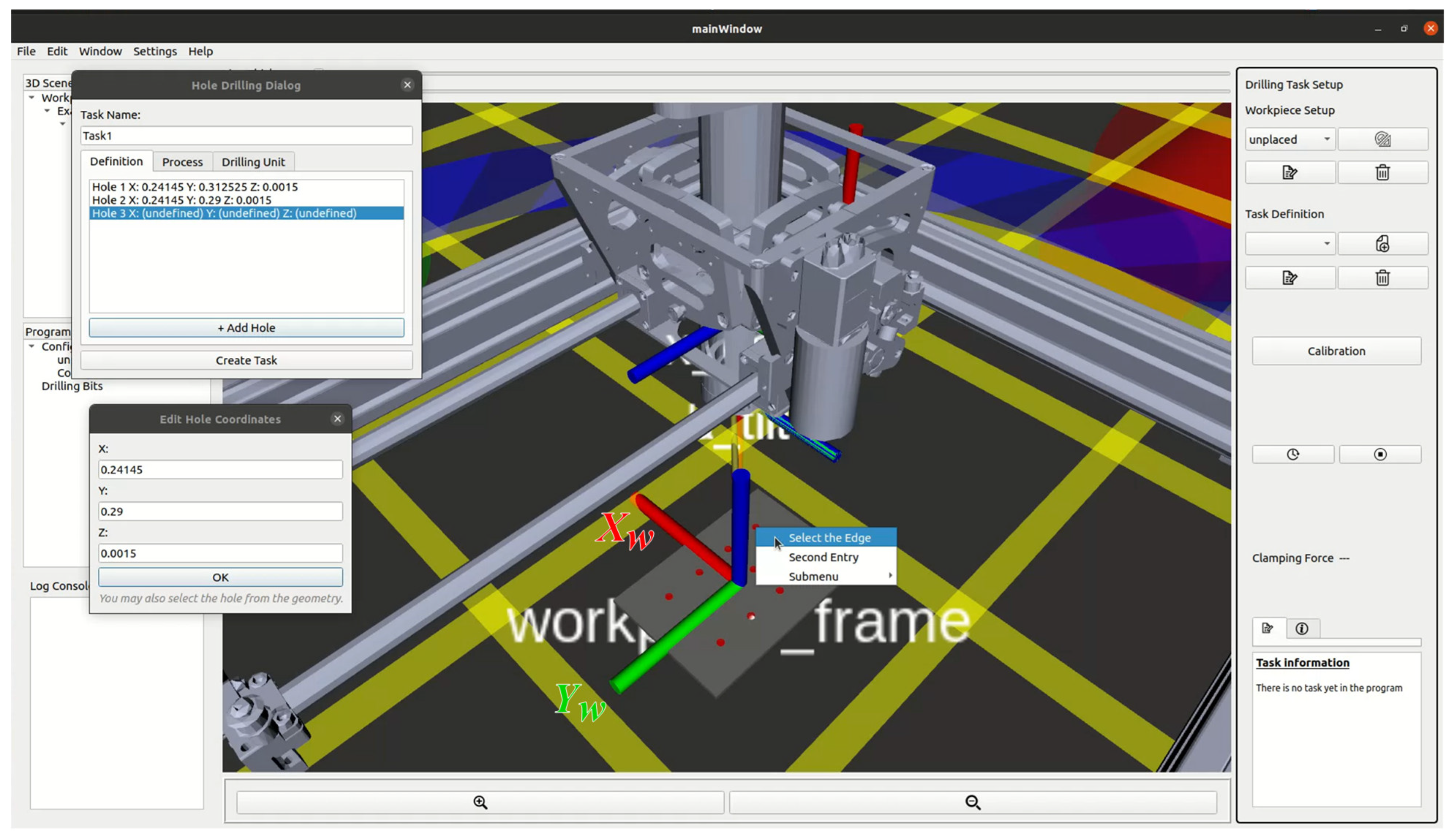Click the add new task document icon
Image resolution: width=1452 pixels, height=840 pixels.
pyautogui.click(x=1382, y=244)
